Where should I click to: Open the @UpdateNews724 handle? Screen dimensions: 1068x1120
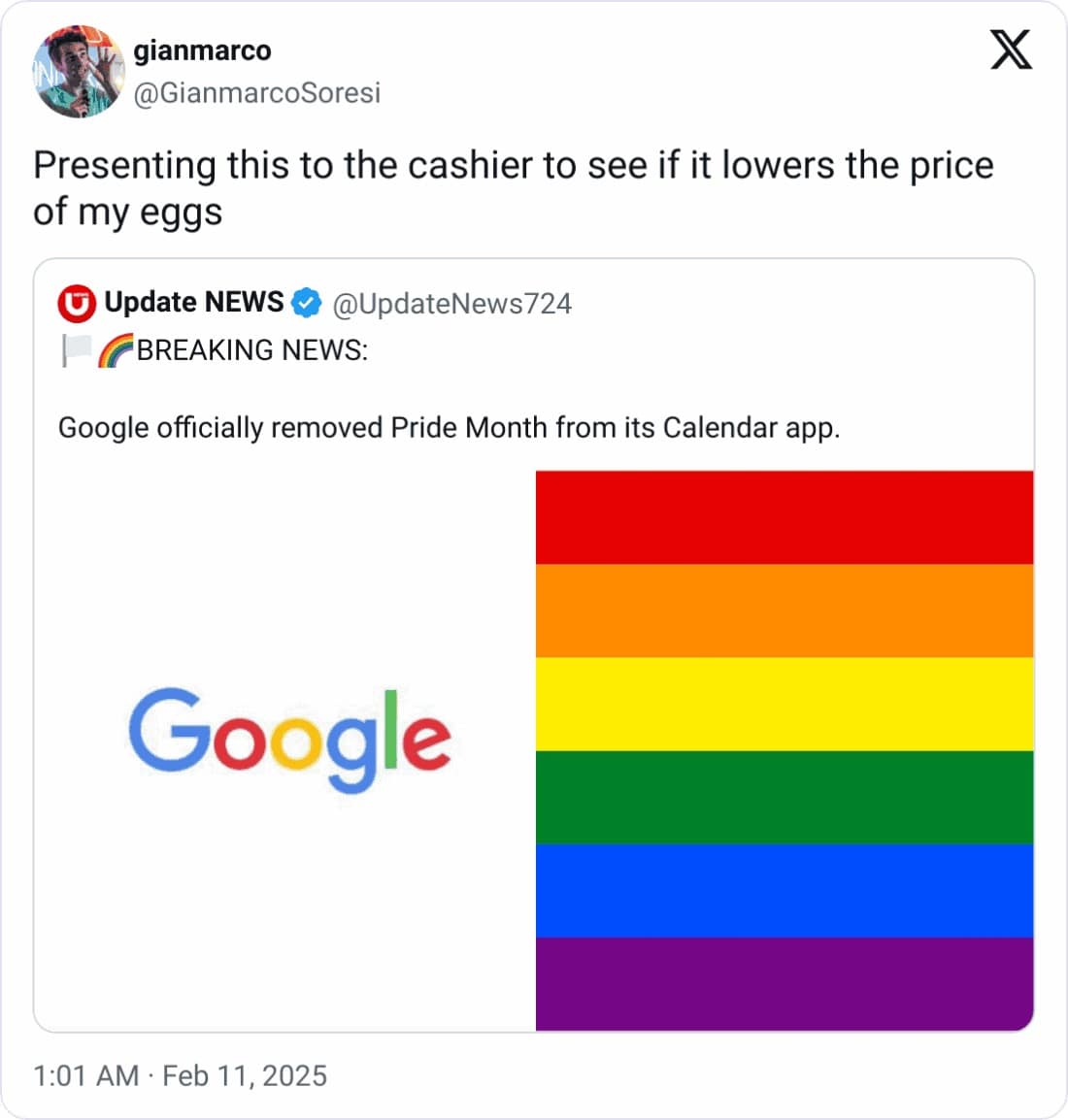click(451, 304)
